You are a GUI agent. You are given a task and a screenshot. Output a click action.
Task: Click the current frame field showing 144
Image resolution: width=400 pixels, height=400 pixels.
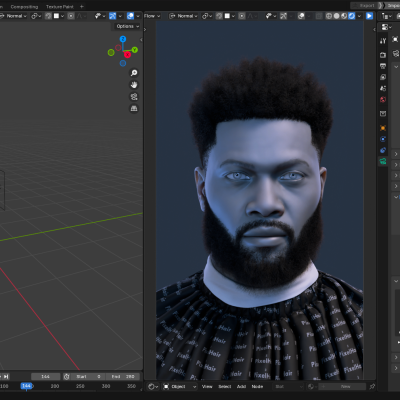45,377
